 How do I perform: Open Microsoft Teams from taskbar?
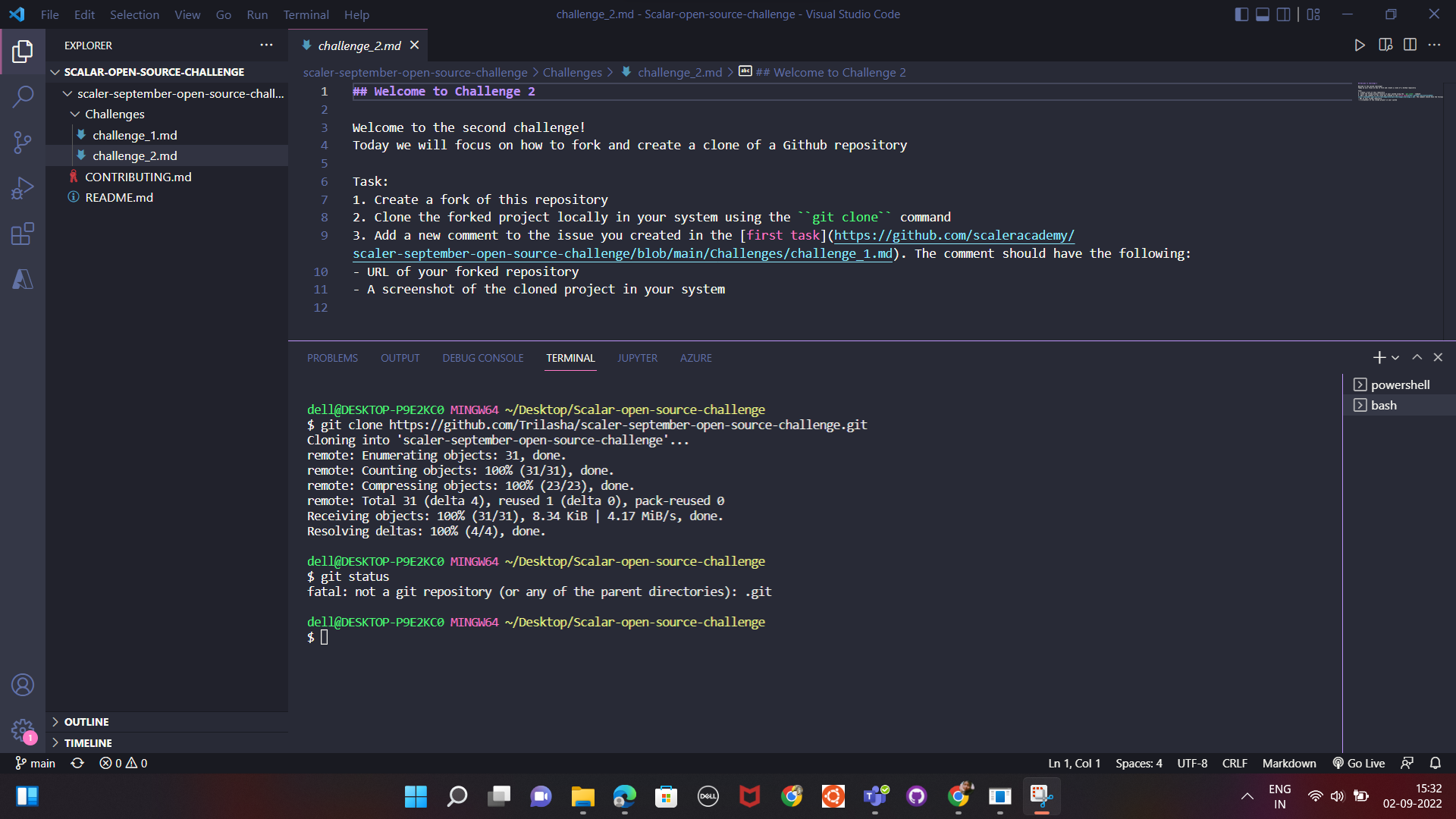(875, 796)
